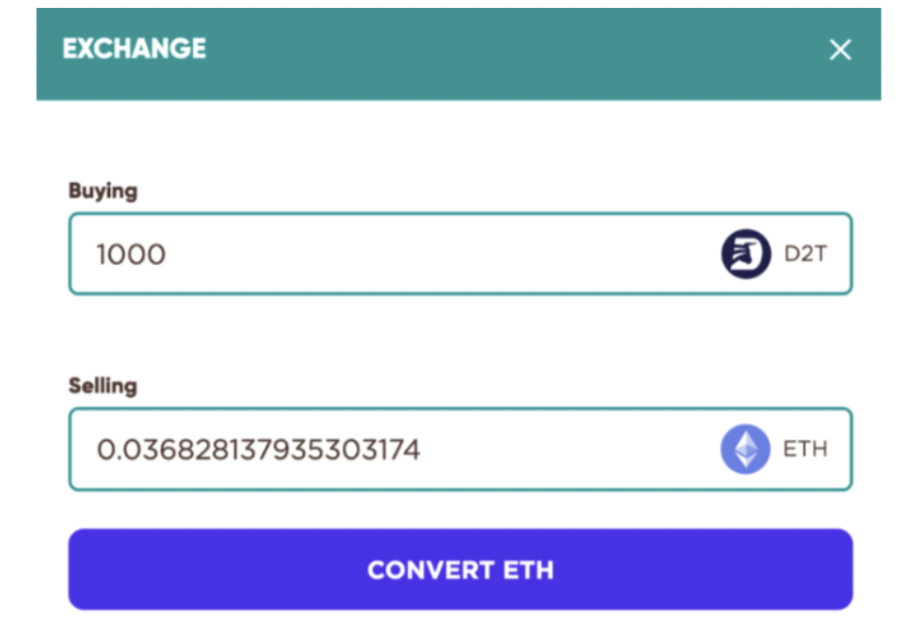Focus the Selling amount input field
The image size is (924, 630).
click(x=461, y=449)
